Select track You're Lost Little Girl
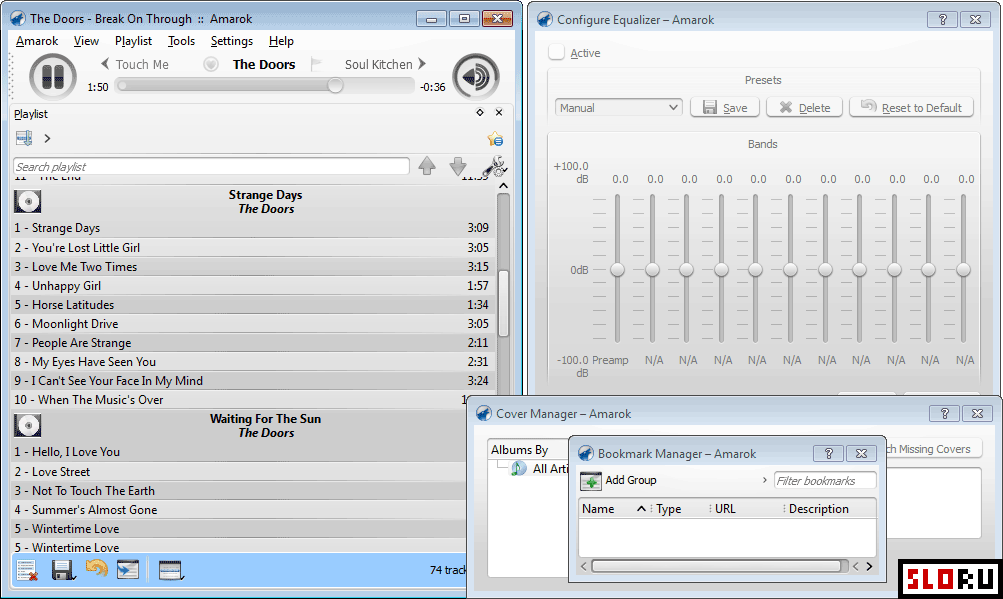1003x599 pixels. [x=252, y=248]
